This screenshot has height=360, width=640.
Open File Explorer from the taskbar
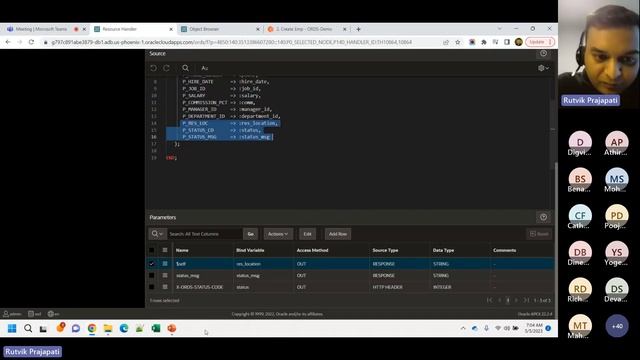108,328
